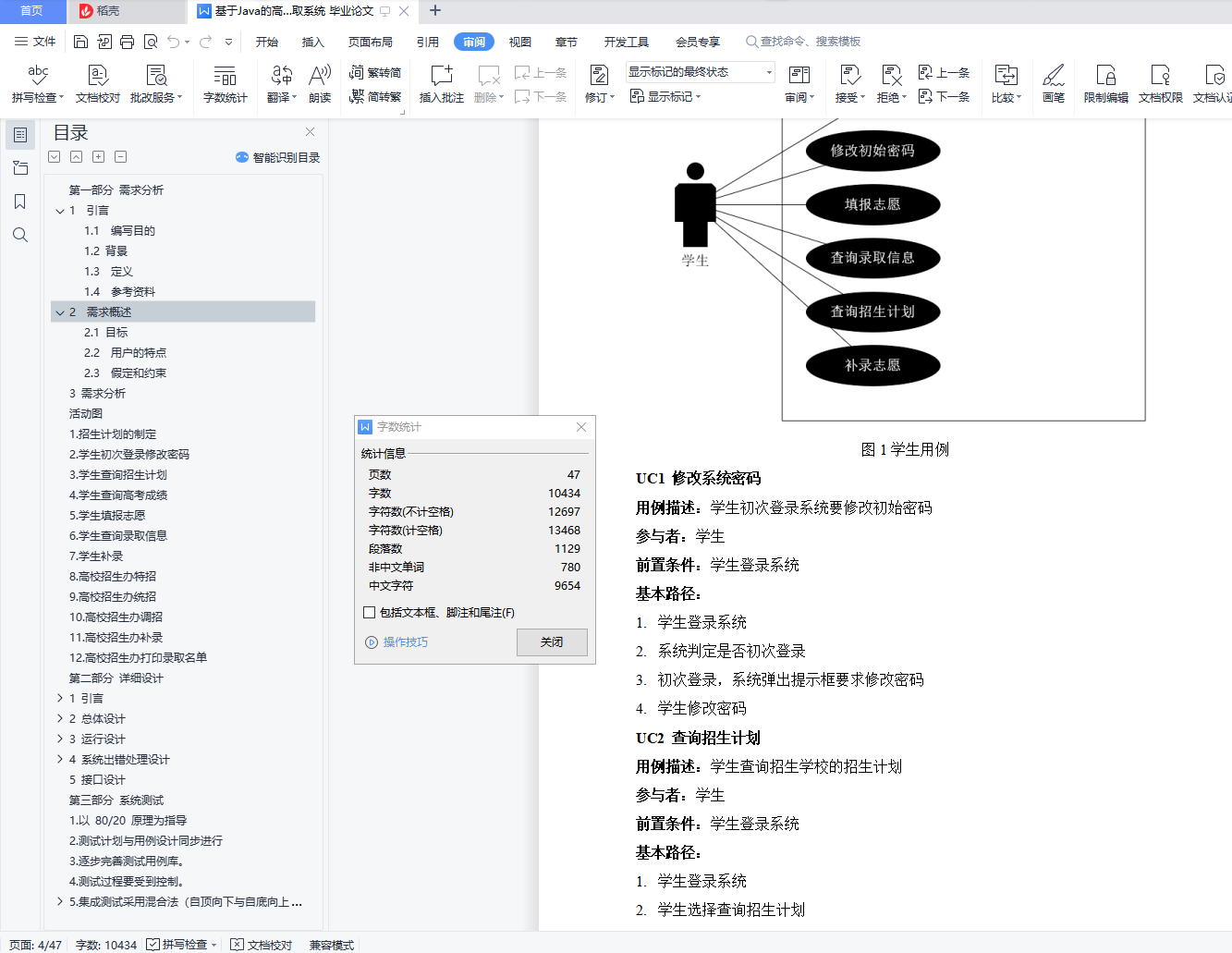
Task: Collapse the 1 引言 outline section
Action: tap(60, 211)
